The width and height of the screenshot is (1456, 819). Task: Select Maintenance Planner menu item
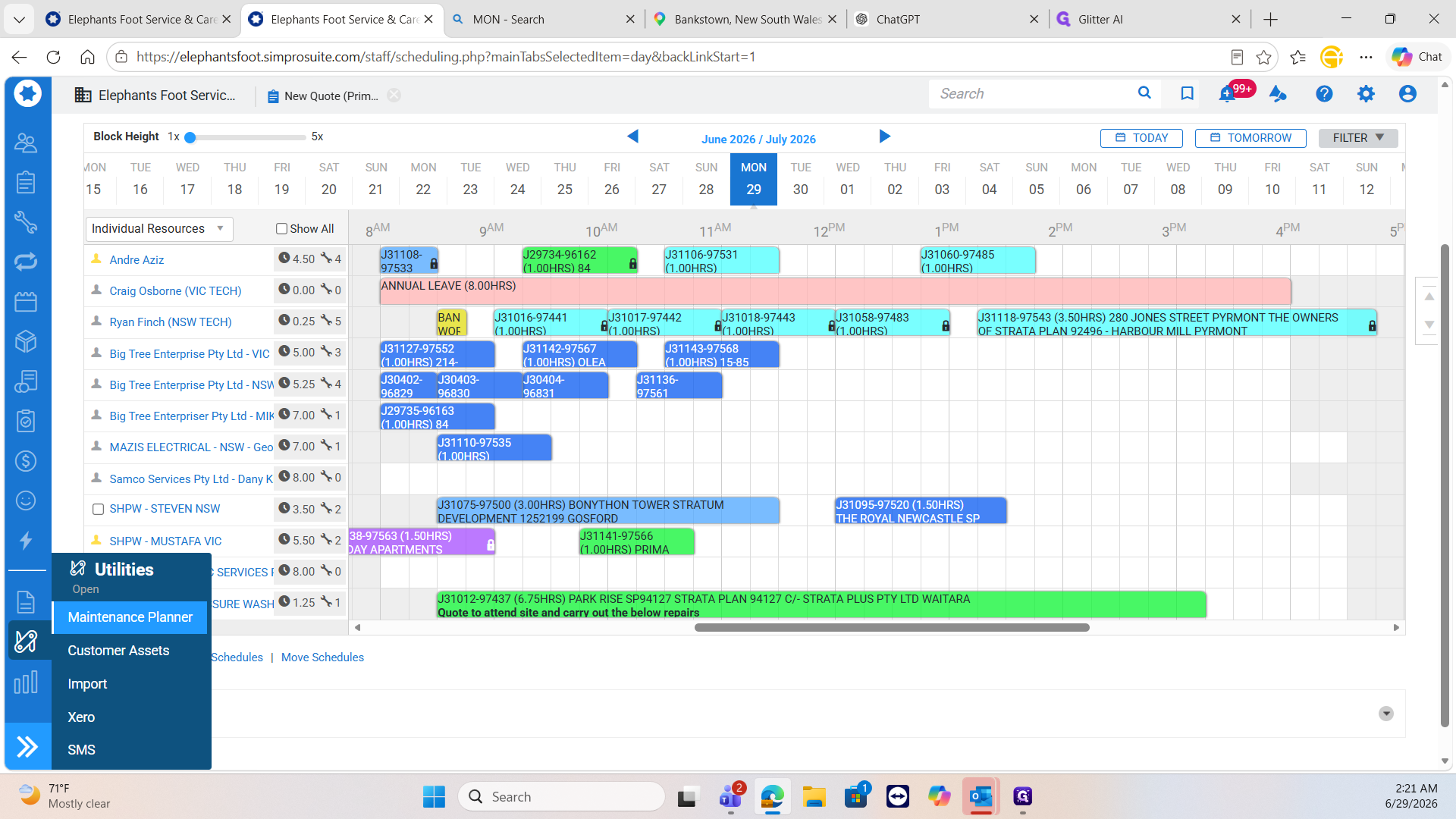pyautogui.click(x=130, y=617)
